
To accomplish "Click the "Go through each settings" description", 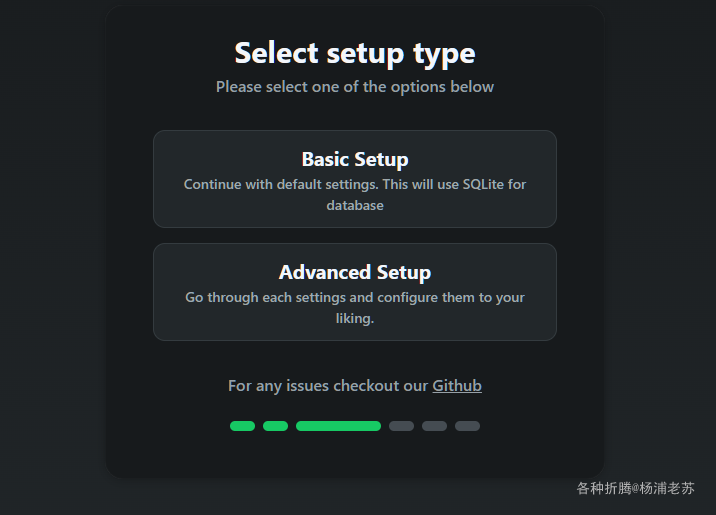I will point(355,308).
